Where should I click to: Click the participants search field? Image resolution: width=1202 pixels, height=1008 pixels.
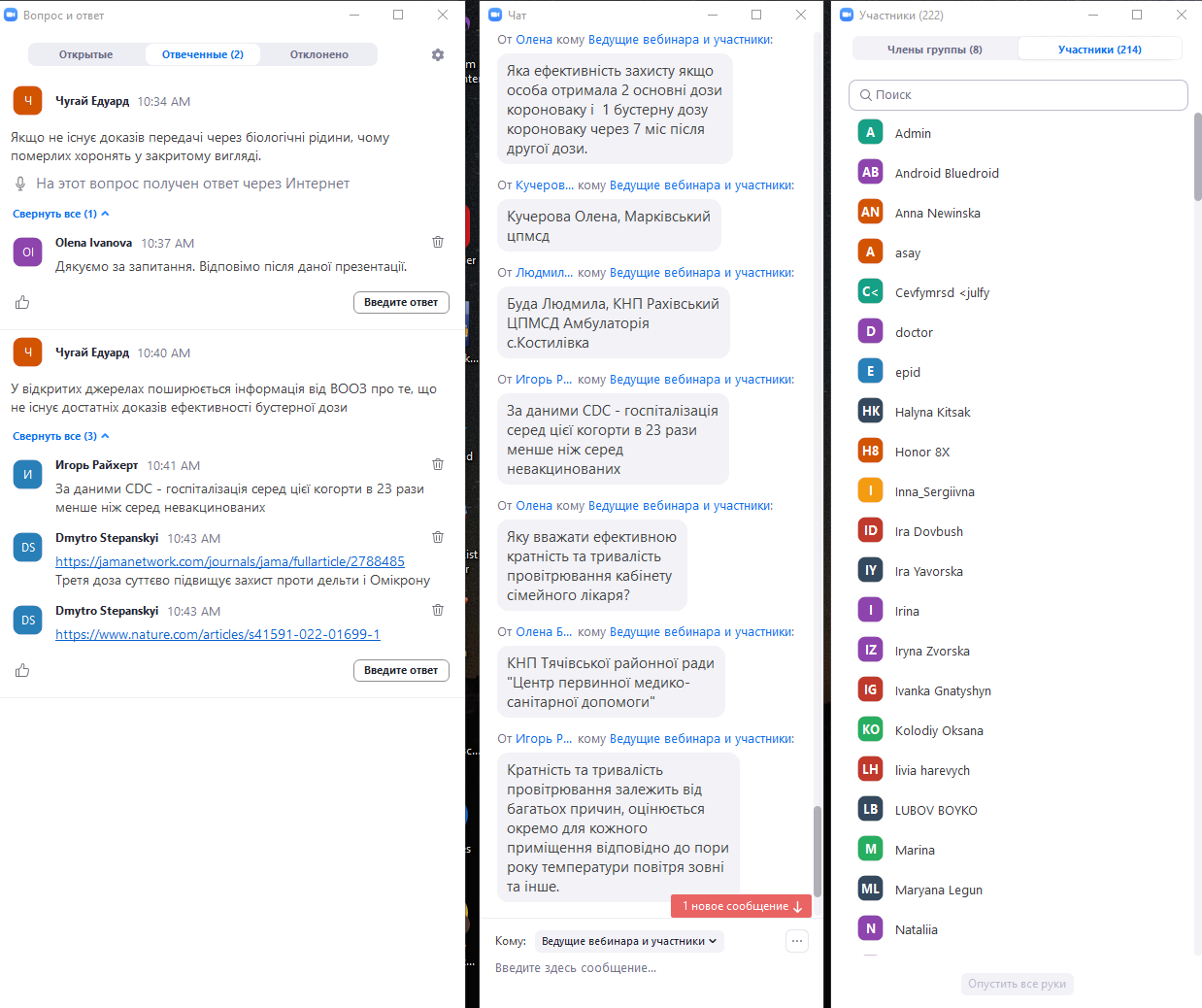point(1018,95)
